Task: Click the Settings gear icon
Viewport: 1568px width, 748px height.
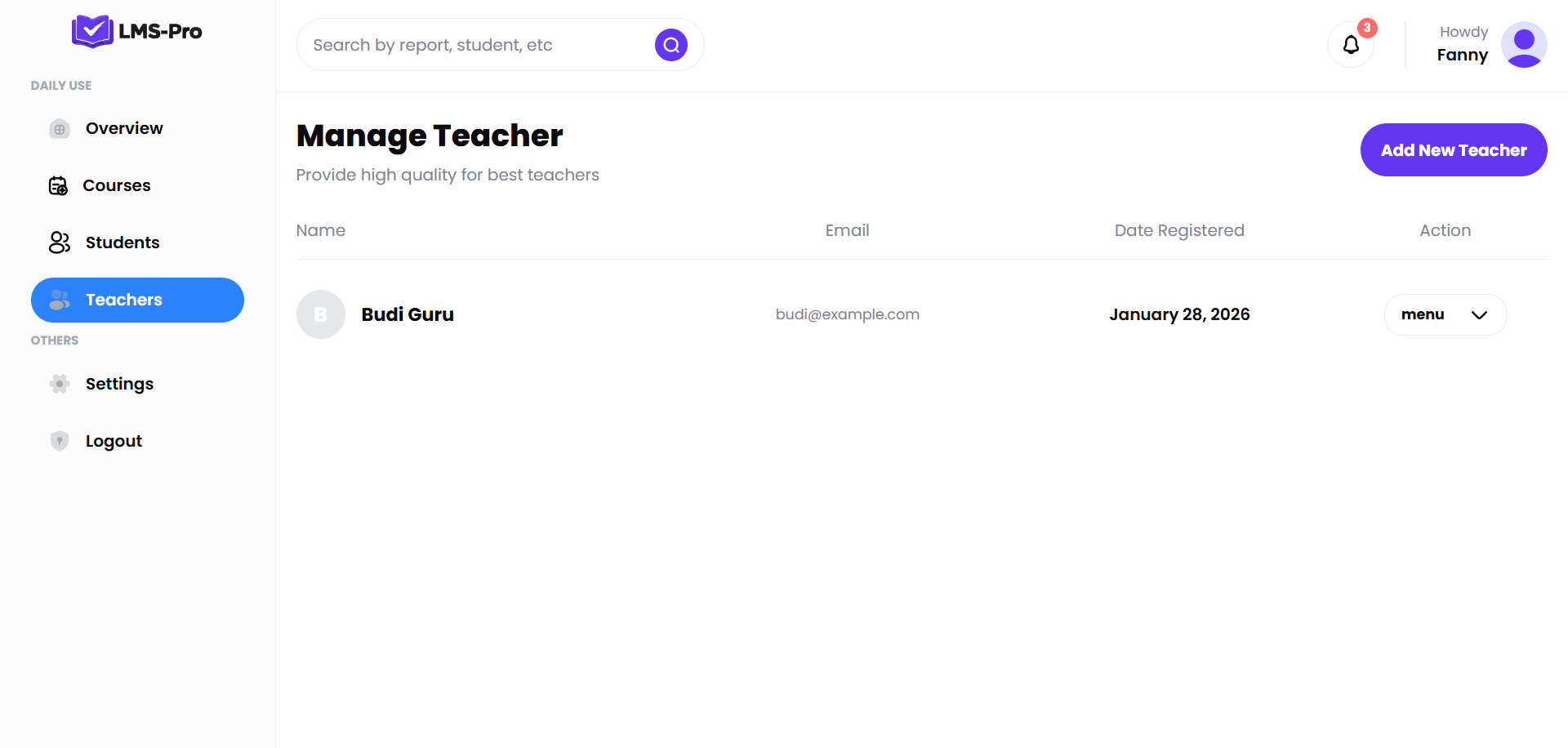Action: tap(60, 384)
